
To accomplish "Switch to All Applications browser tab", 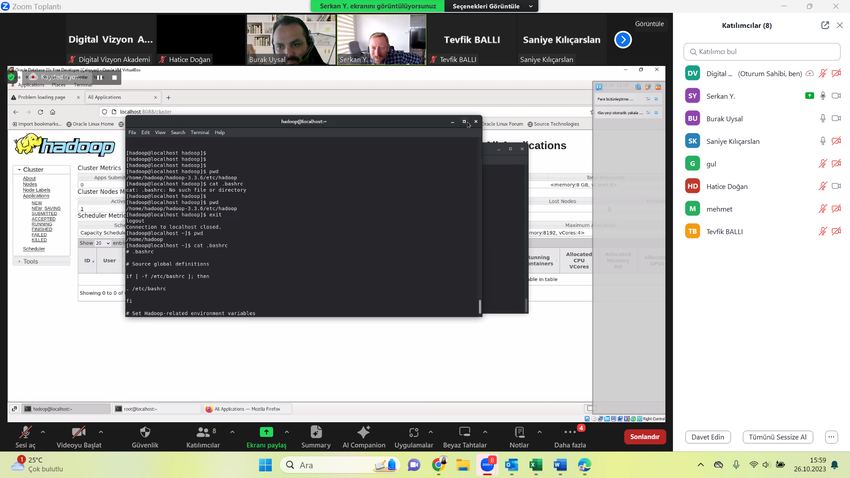I will (x=122, y=98).
